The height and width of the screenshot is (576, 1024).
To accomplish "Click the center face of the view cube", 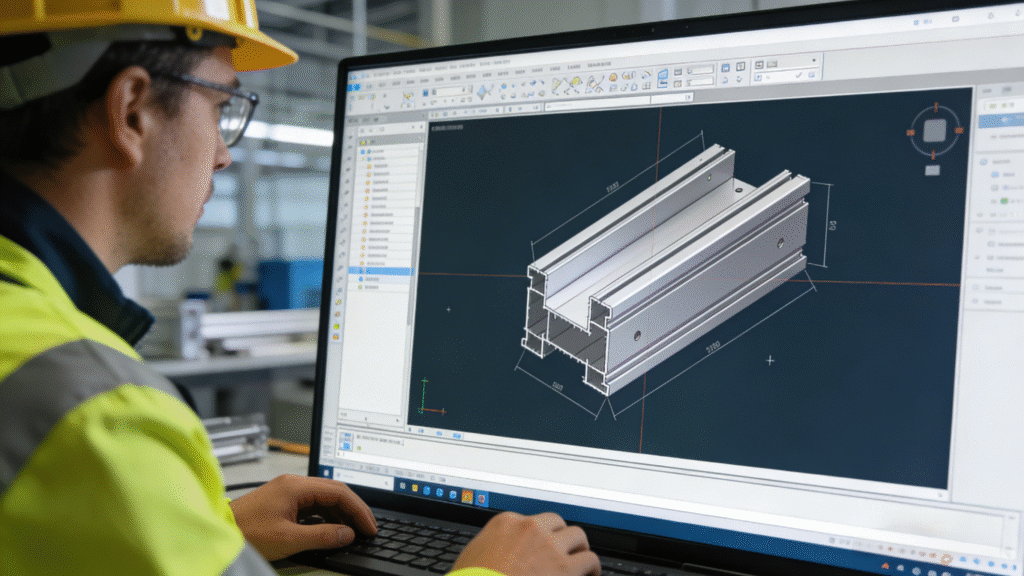I will click(x=934, y=130).
